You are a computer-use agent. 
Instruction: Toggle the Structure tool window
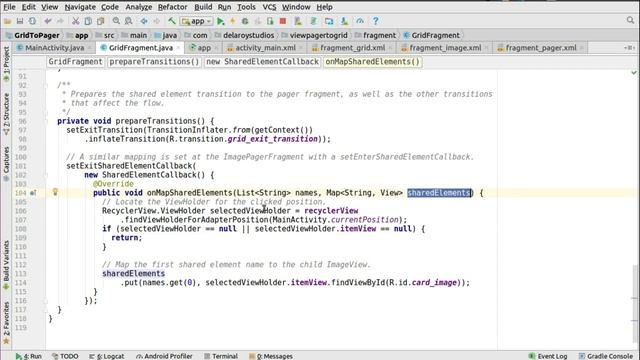point(6,114)
